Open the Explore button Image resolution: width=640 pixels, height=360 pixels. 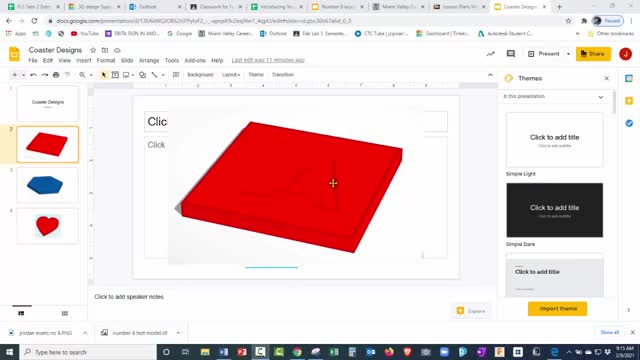471,311
